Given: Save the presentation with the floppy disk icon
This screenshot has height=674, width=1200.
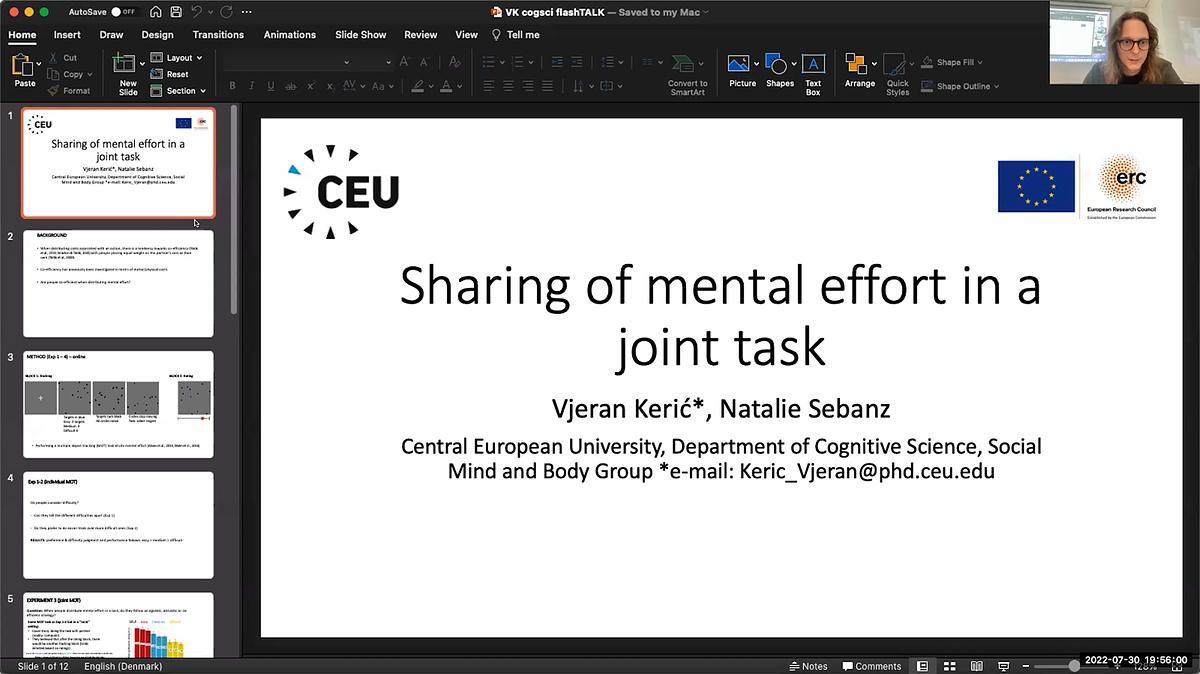Looking at the screenshot, I should point(176,12).
